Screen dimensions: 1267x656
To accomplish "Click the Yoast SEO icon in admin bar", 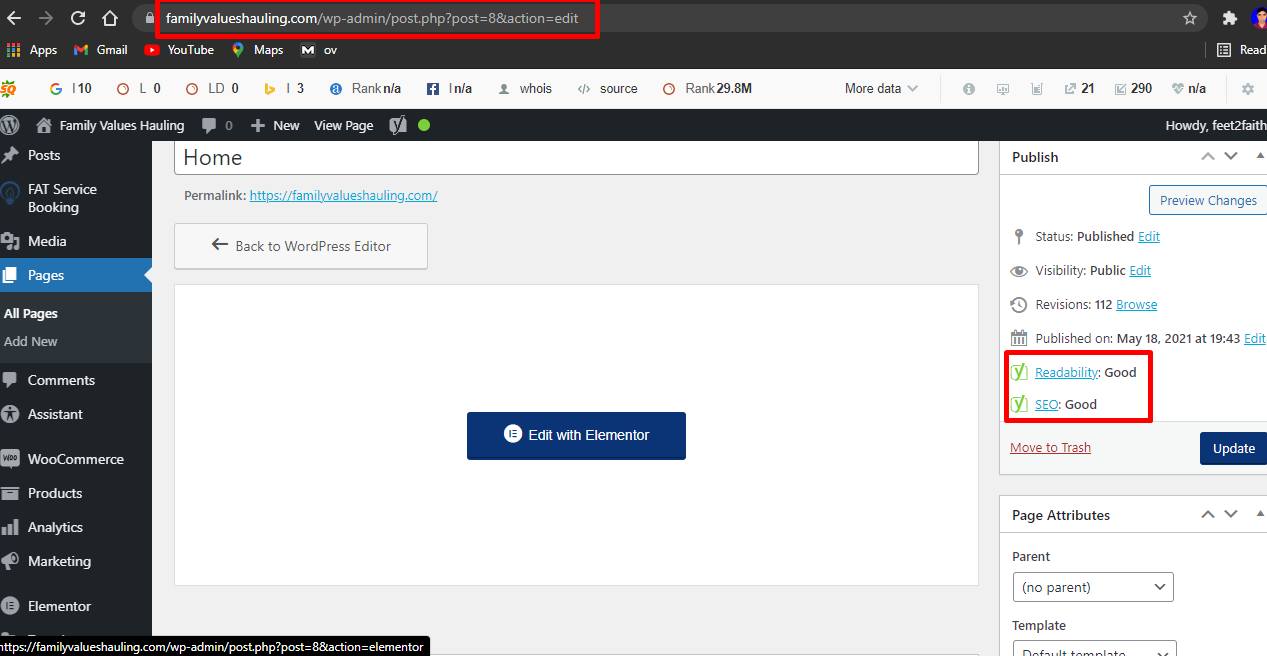I will [397, 125].
